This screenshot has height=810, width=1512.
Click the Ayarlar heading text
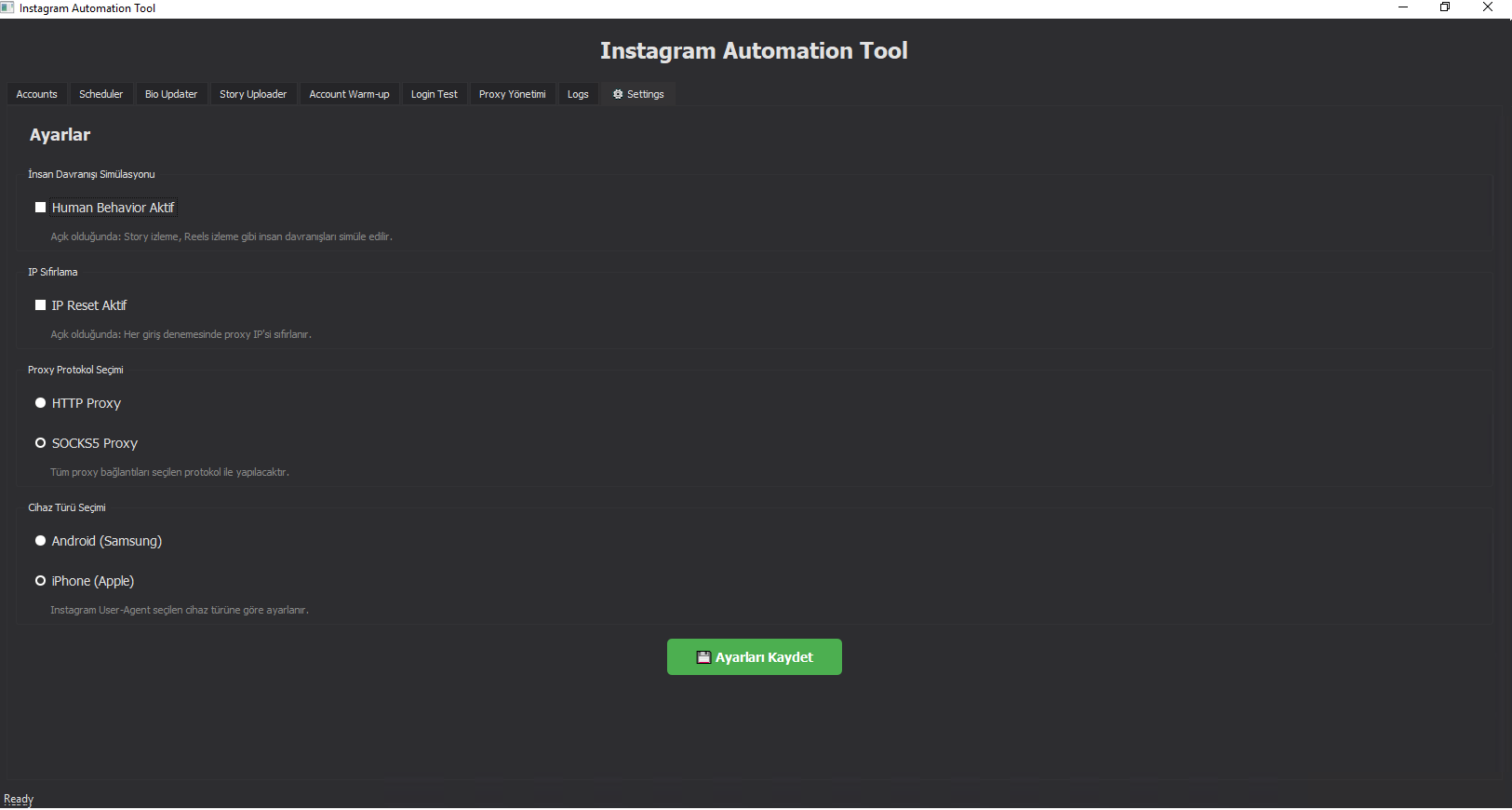click(x=60, y=135)
